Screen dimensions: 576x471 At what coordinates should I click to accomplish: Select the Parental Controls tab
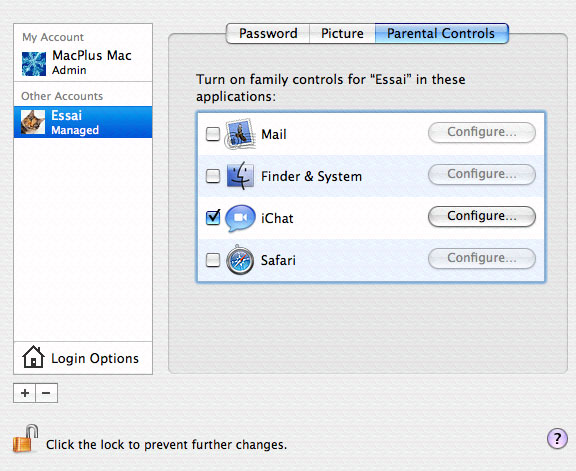tap(442, 33)
